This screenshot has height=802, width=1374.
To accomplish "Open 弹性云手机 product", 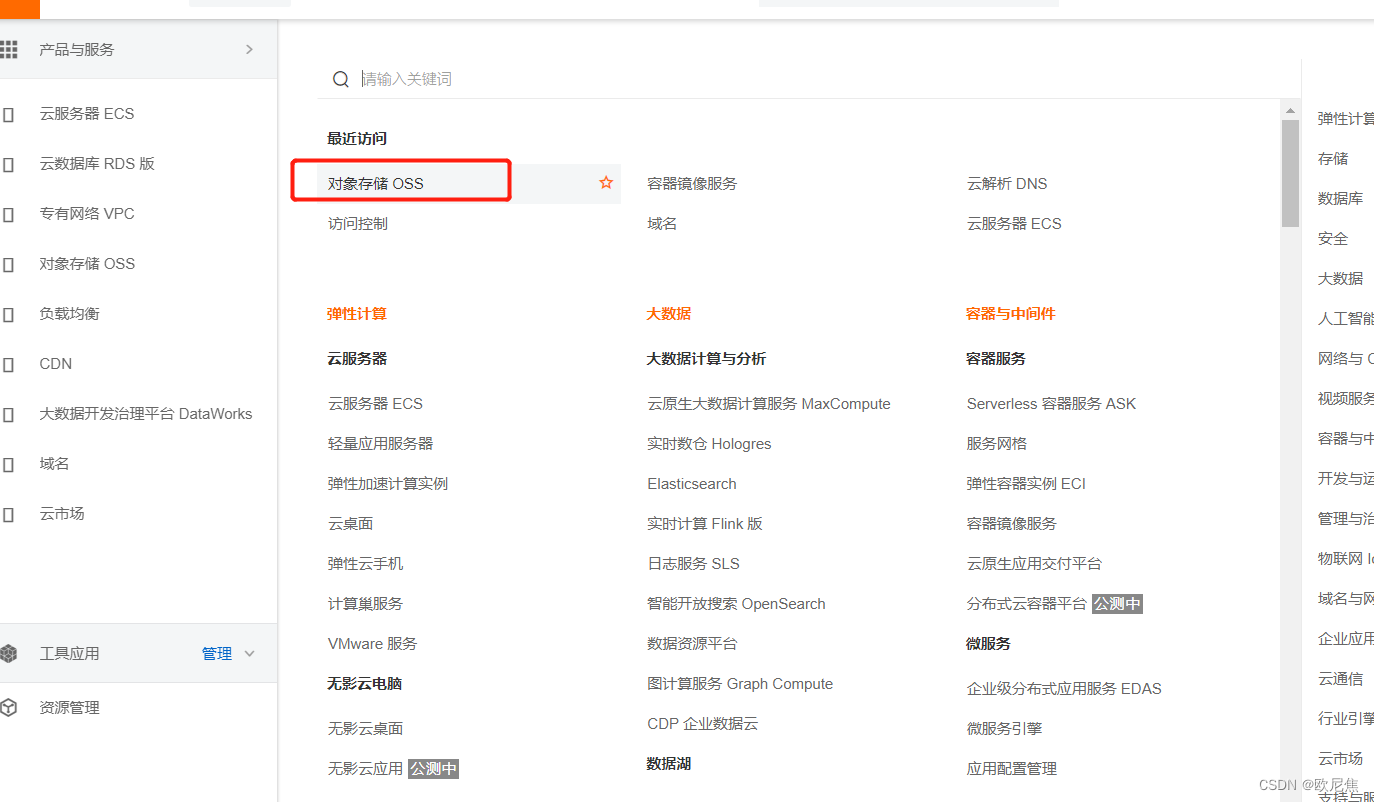I will click(366, 563).
